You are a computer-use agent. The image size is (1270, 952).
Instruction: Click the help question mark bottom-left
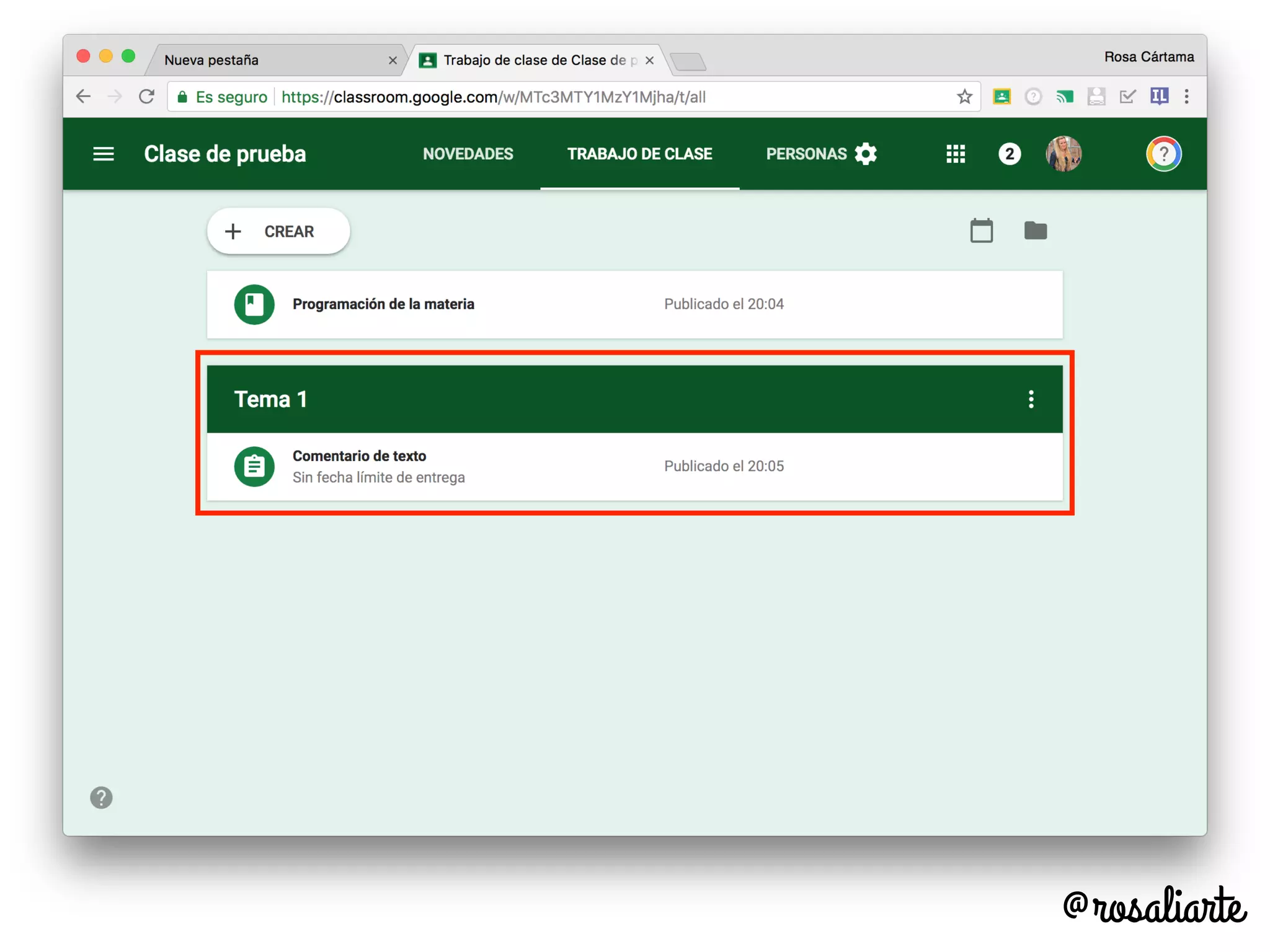[x=101, y=798]
